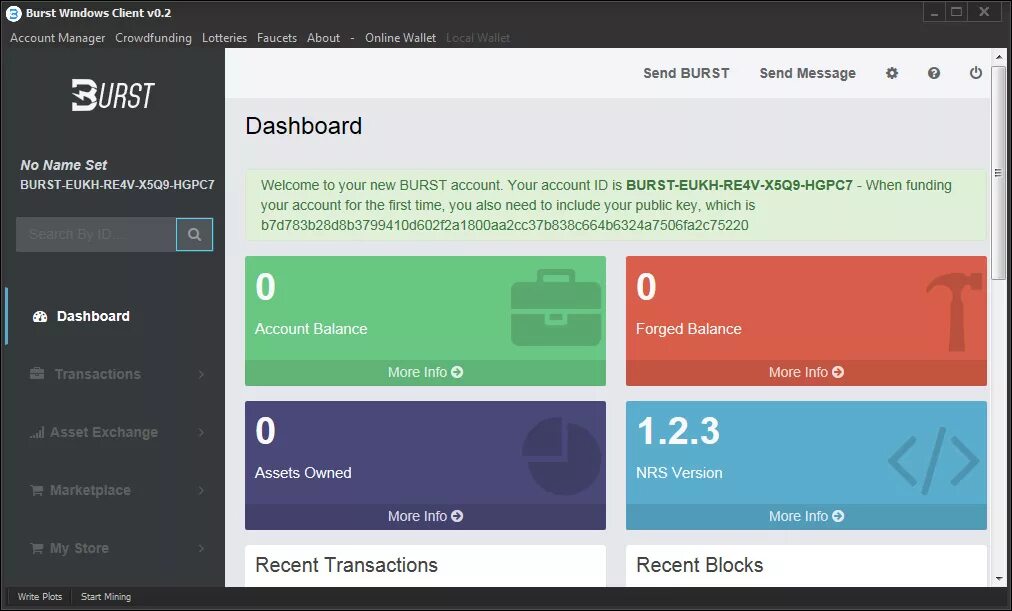Click the scrollbar down arrow
The width and height of the screenshot is (1012, 611).
click(x=999, y=579)
